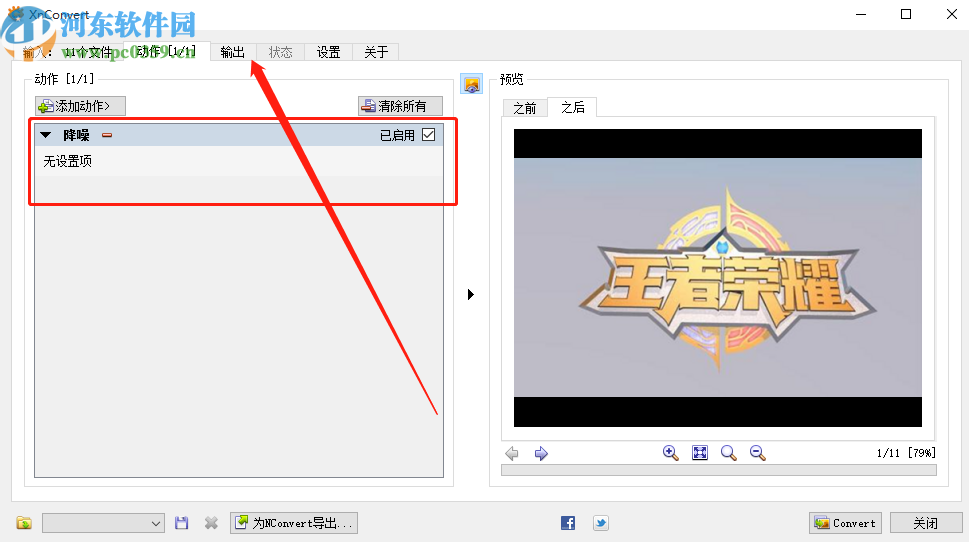This screenshot has height=542, width=969.
Task: Fit preview image to window
Action: pyautogui.click(x=700, y=453)
